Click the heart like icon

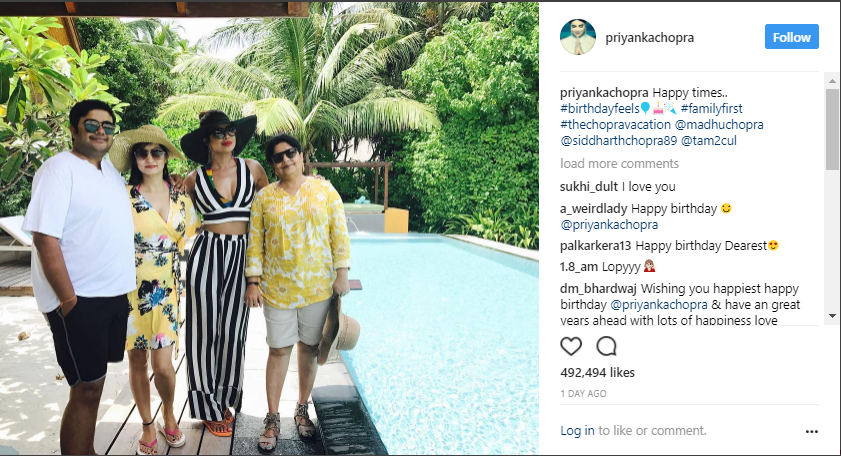tap(571, 346)
